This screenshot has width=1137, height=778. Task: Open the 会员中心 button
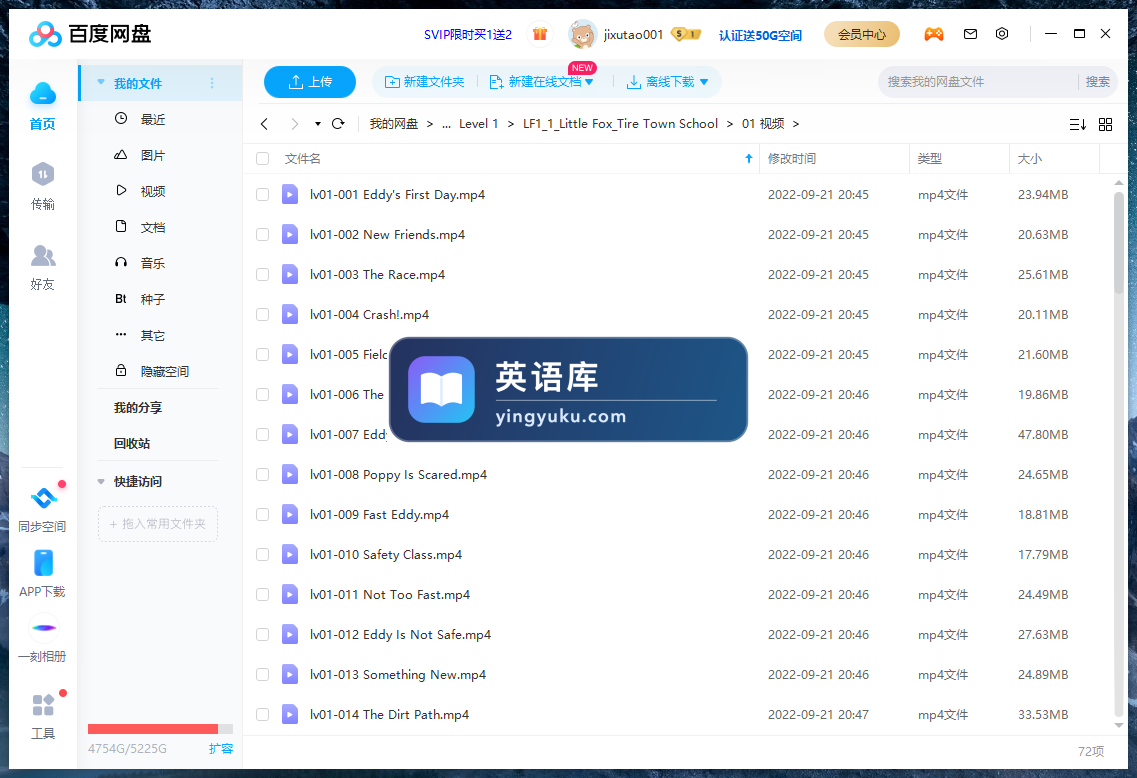[x=861, y=34]
